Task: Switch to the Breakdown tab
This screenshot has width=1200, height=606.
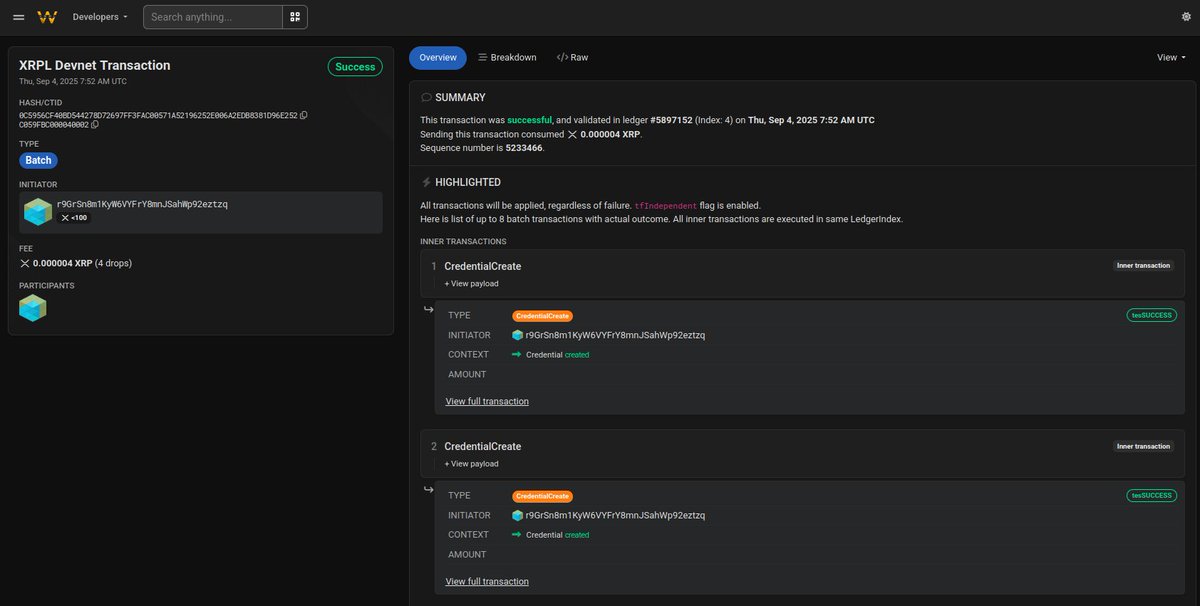Action: pos(507,58)
